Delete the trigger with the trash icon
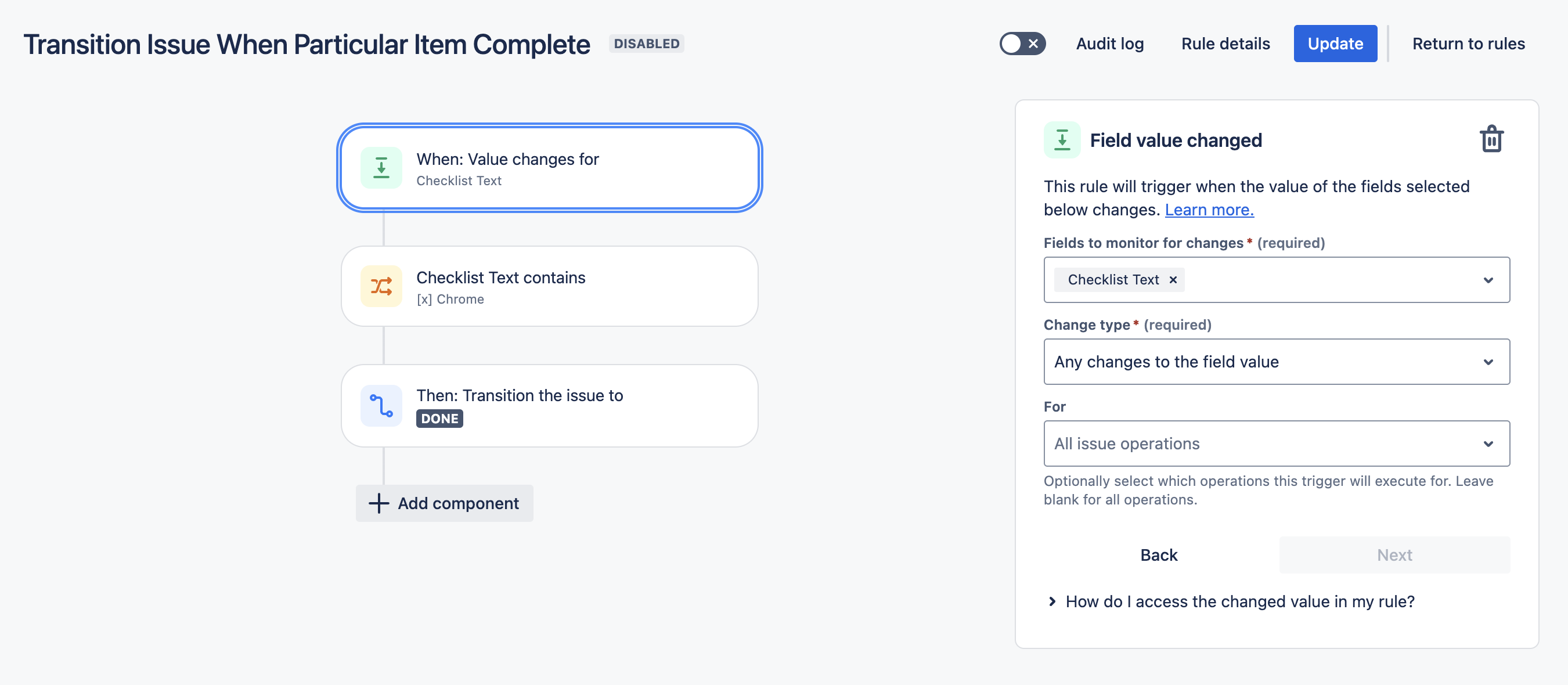 click(x=1491, y=139)
